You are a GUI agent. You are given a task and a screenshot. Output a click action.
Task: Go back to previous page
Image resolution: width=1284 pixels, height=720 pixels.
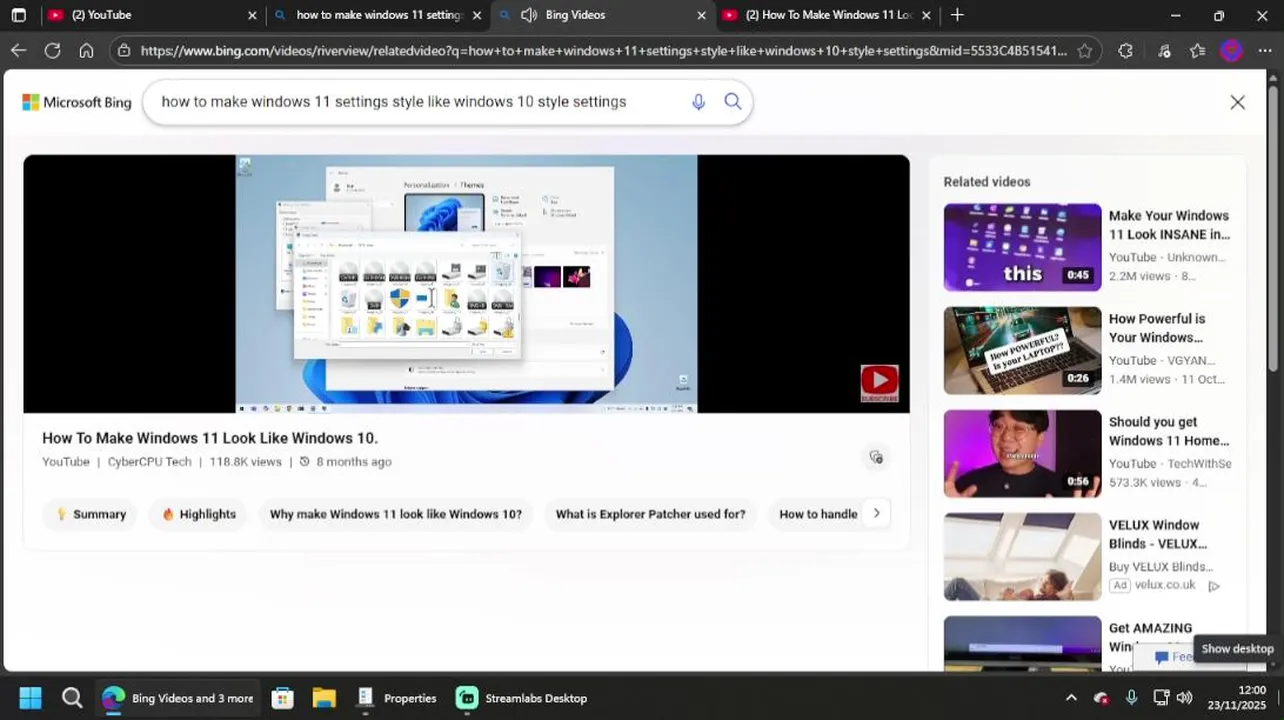[x=18, y=50]
